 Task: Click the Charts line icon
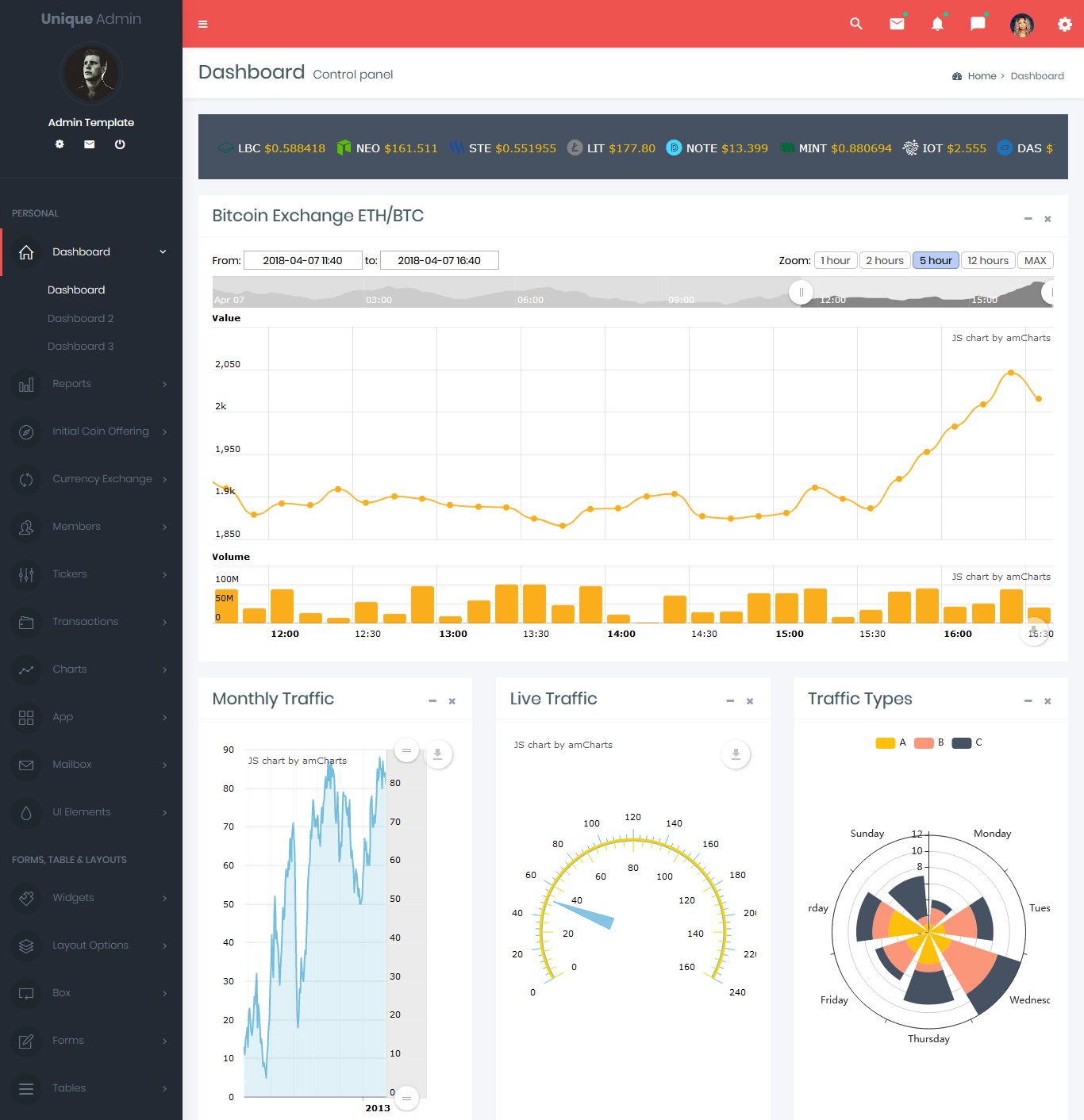[x=26, y=670]
